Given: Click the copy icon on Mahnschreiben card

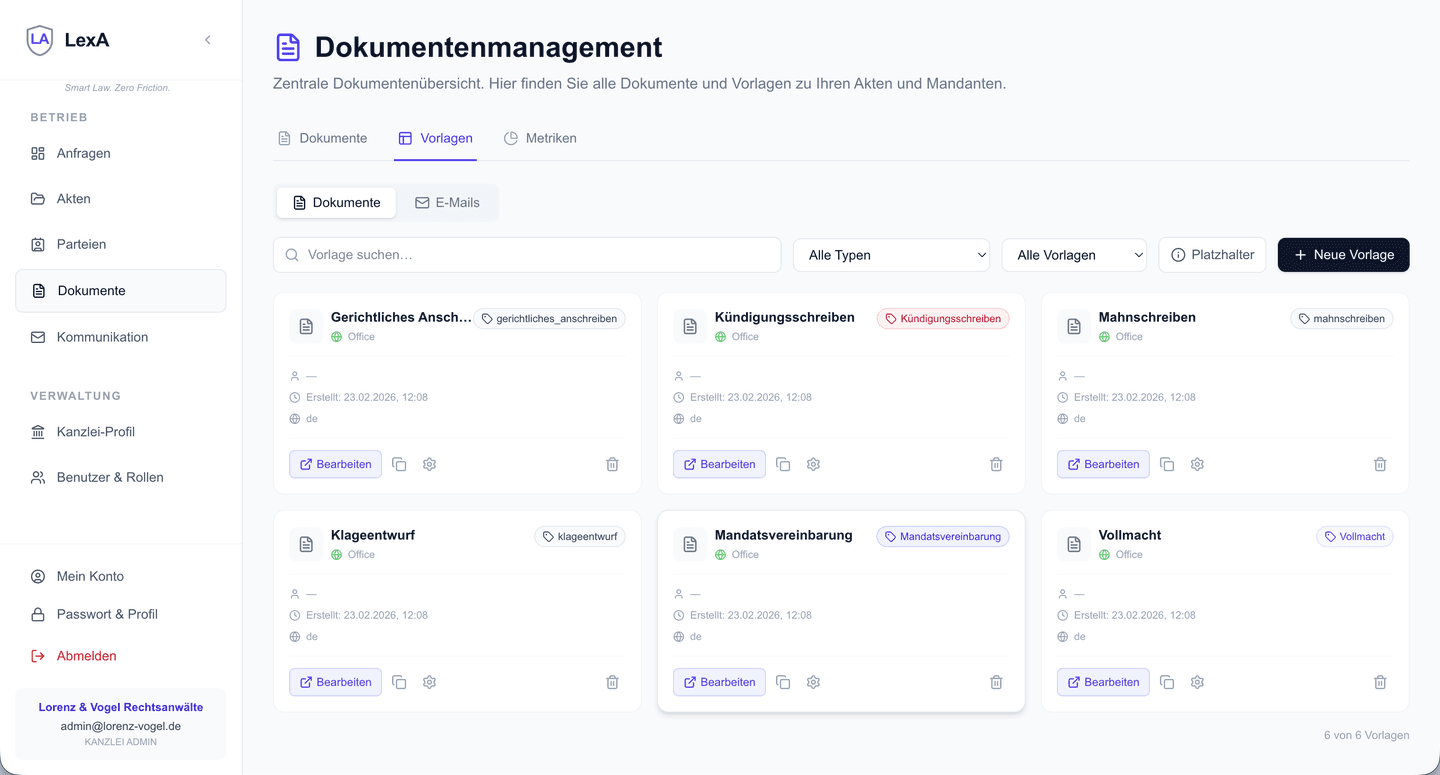Looking at the screenshot, I should 1167,464.
